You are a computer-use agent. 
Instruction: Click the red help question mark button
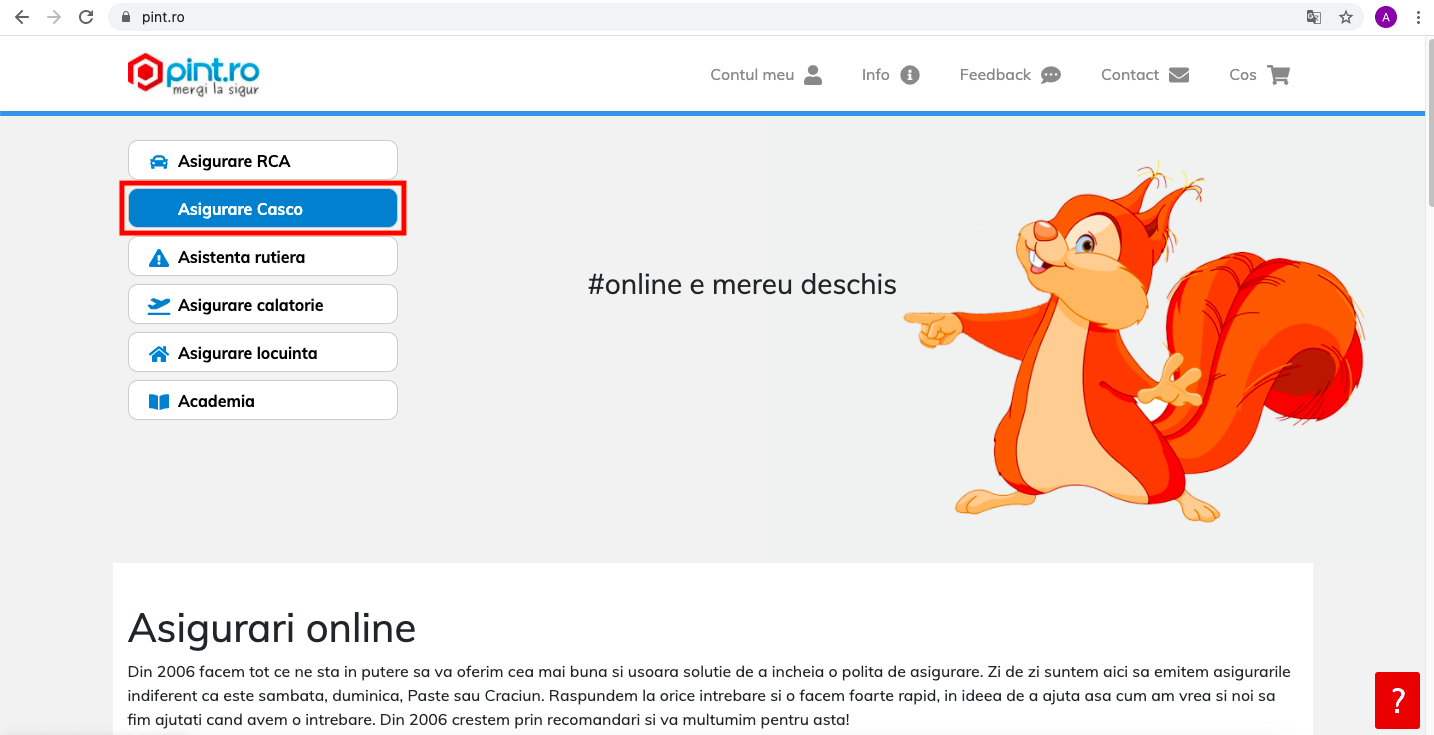tap(1397, 700)
